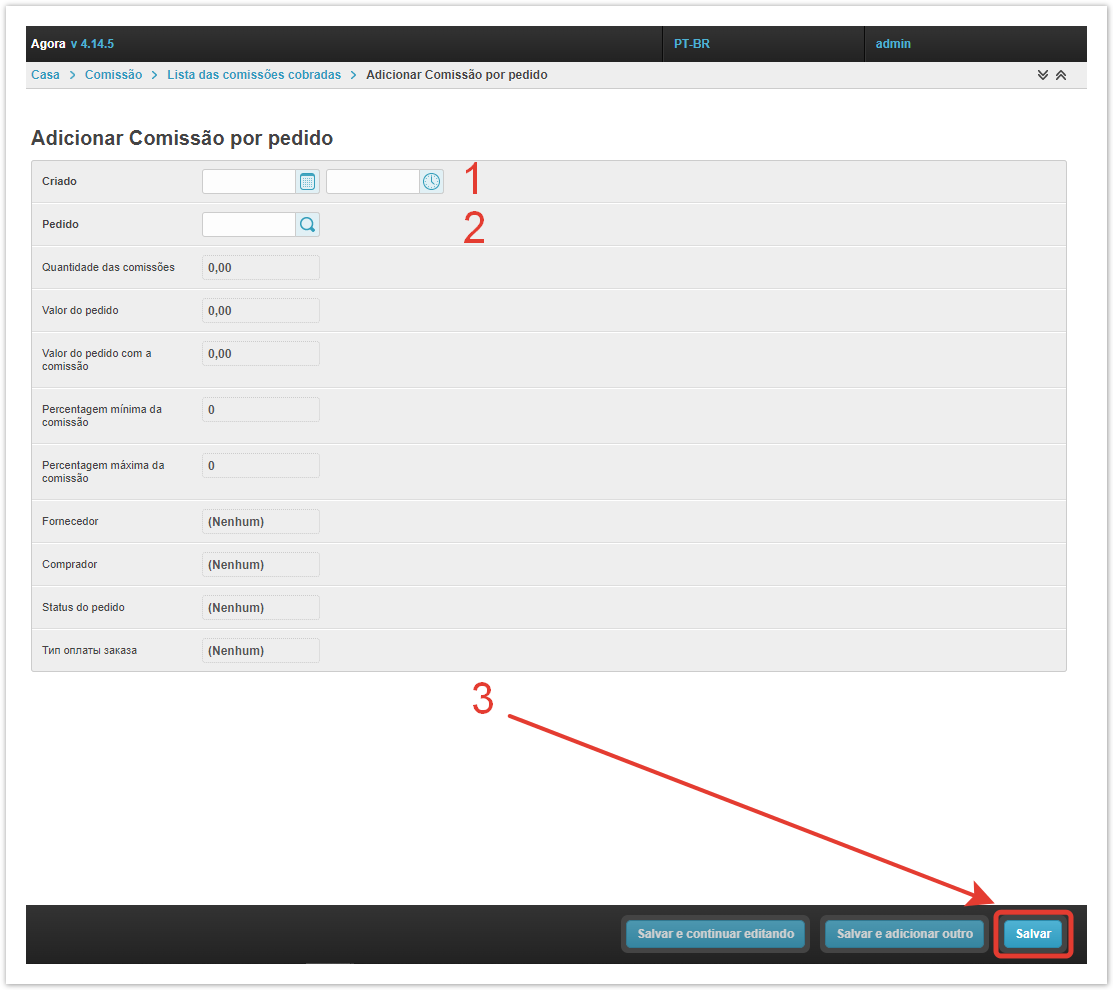Open the clock time picker for Criado
1113x990 pixels.
pos(431,182)
